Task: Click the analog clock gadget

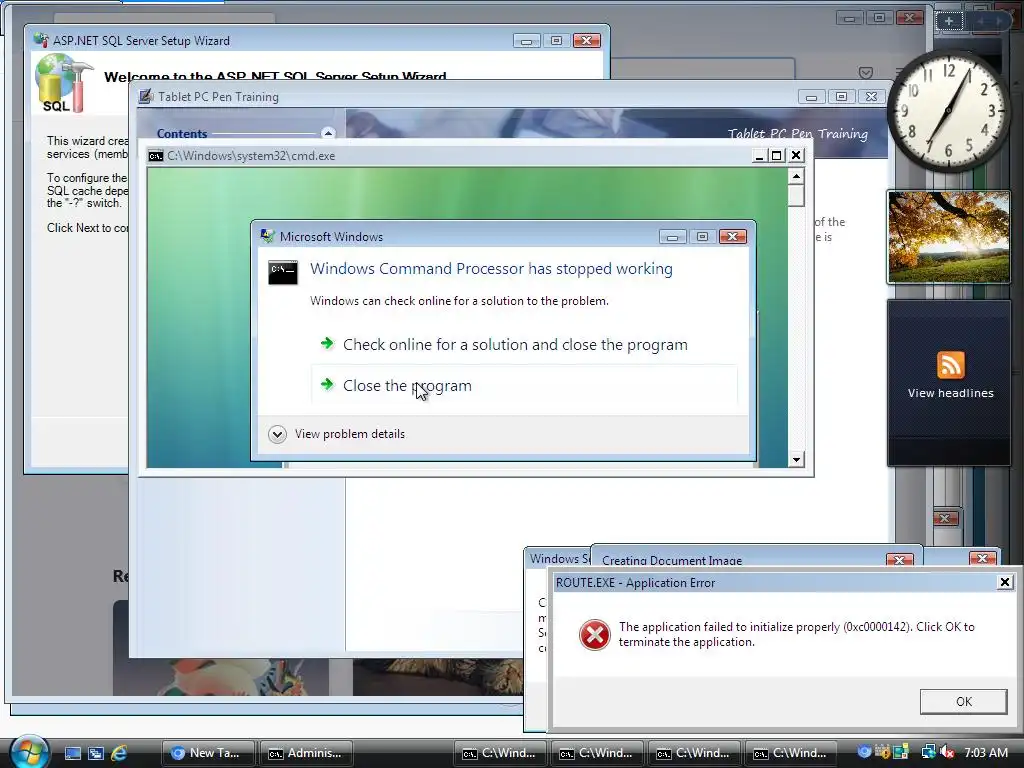Action: (948, 111)
